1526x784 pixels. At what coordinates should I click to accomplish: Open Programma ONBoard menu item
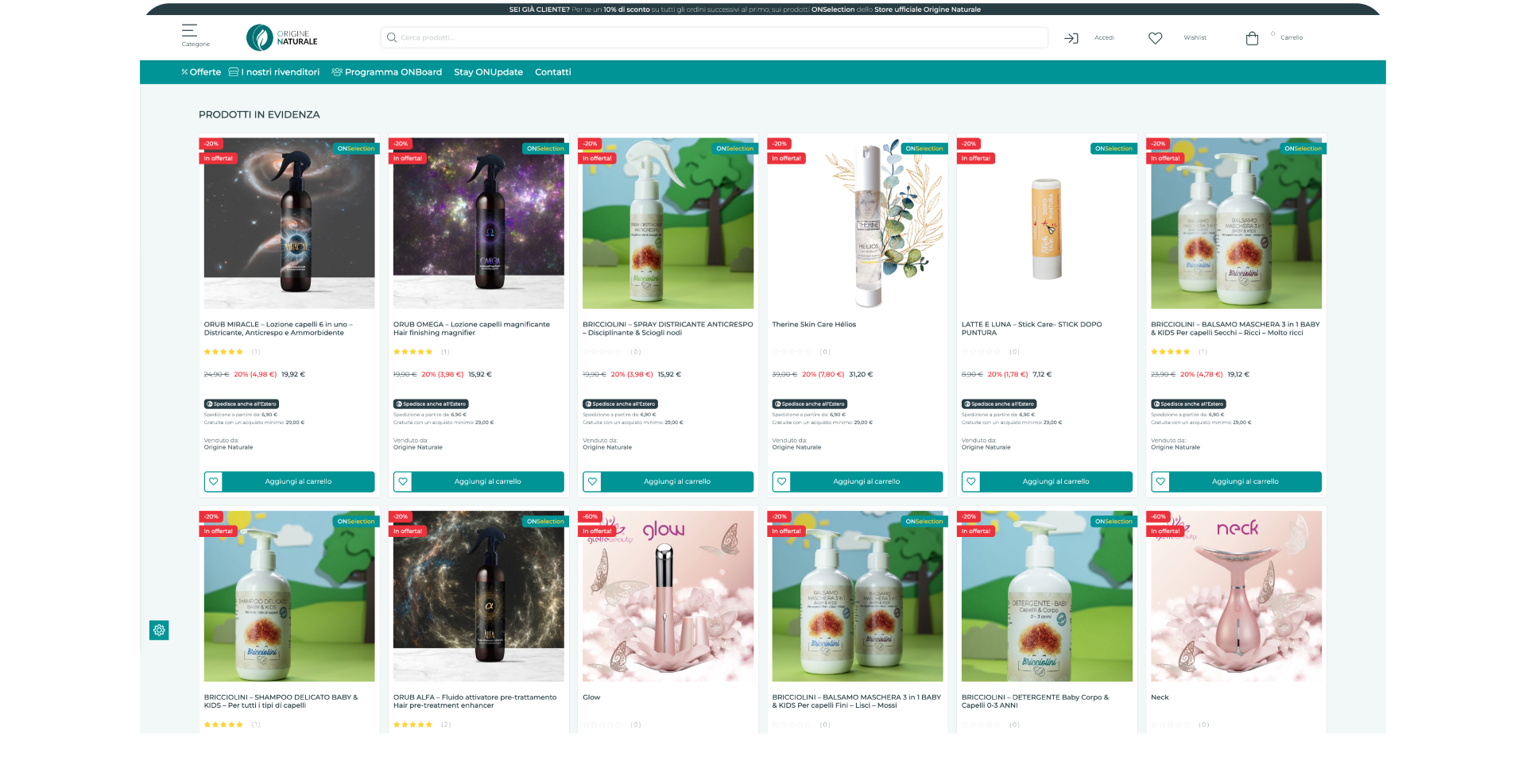coord(387,72)
